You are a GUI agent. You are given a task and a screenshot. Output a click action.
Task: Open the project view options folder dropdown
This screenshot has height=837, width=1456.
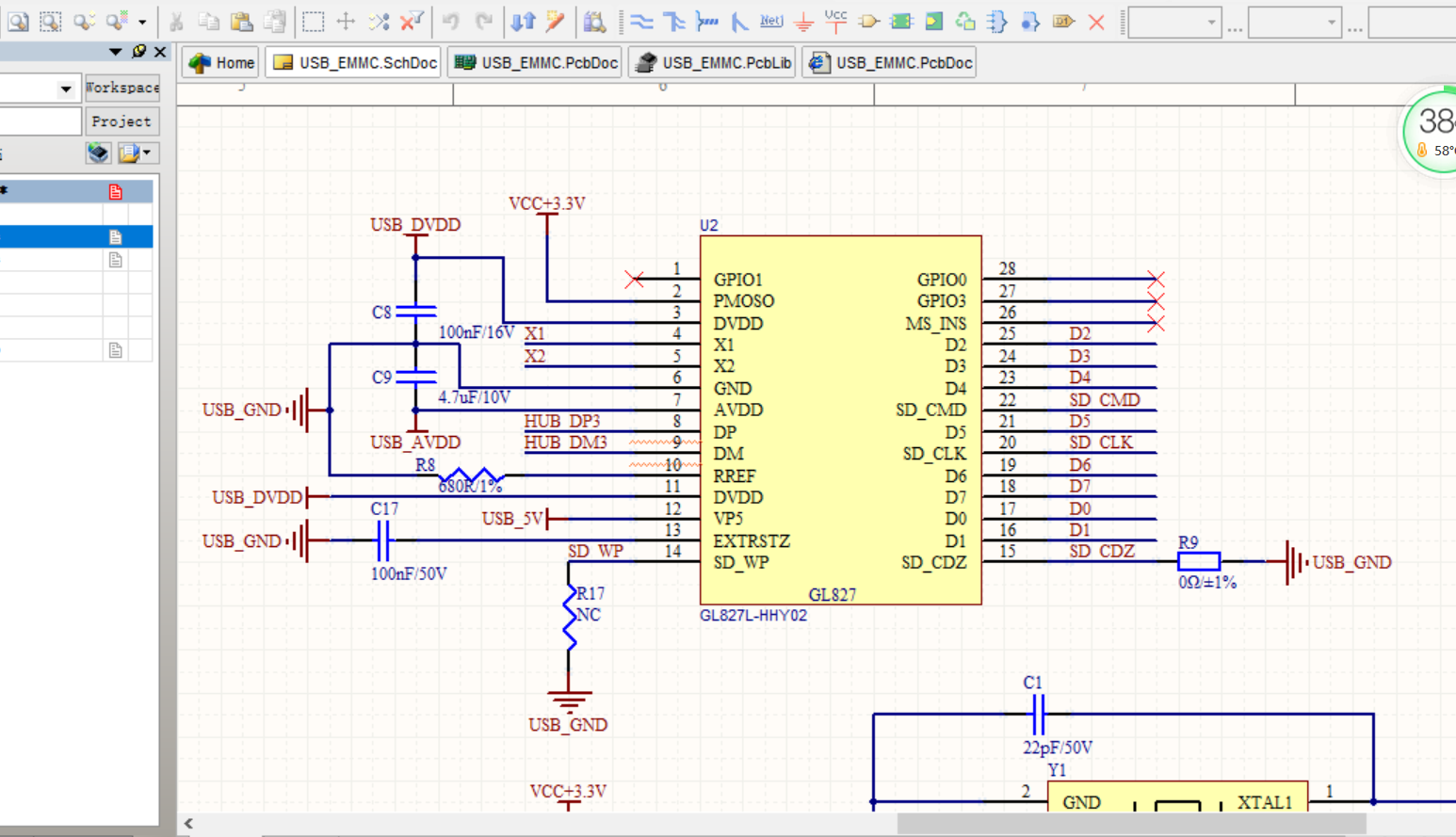coord(137,153)
